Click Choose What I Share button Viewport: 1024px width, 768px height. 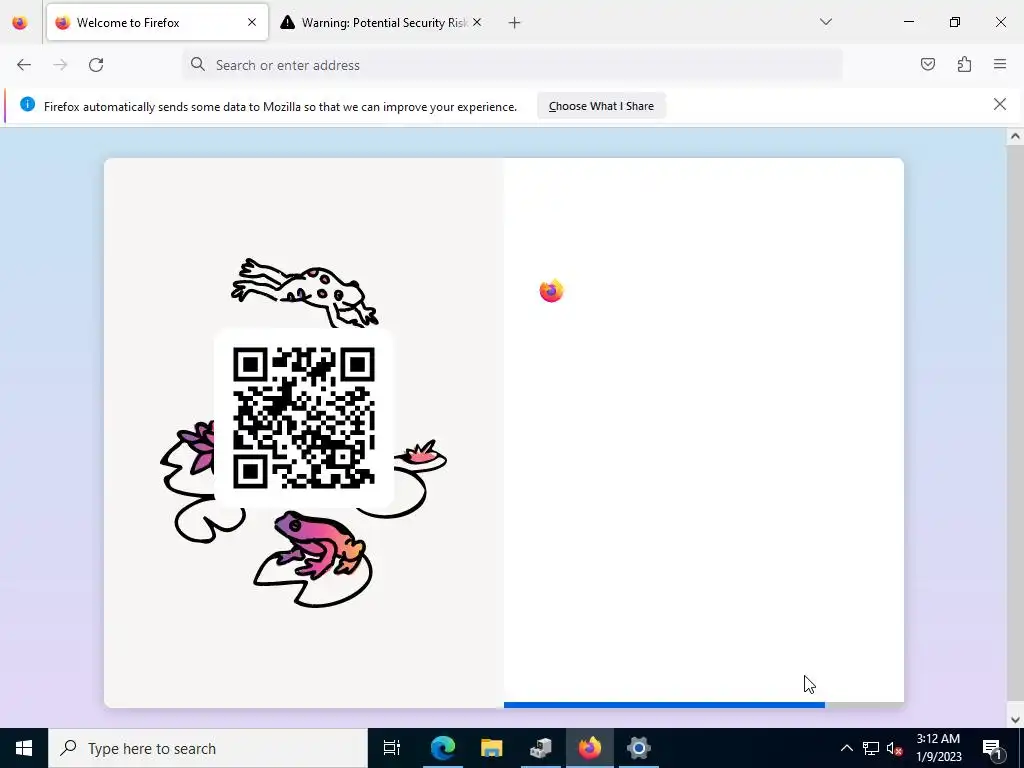coord(601,106)
